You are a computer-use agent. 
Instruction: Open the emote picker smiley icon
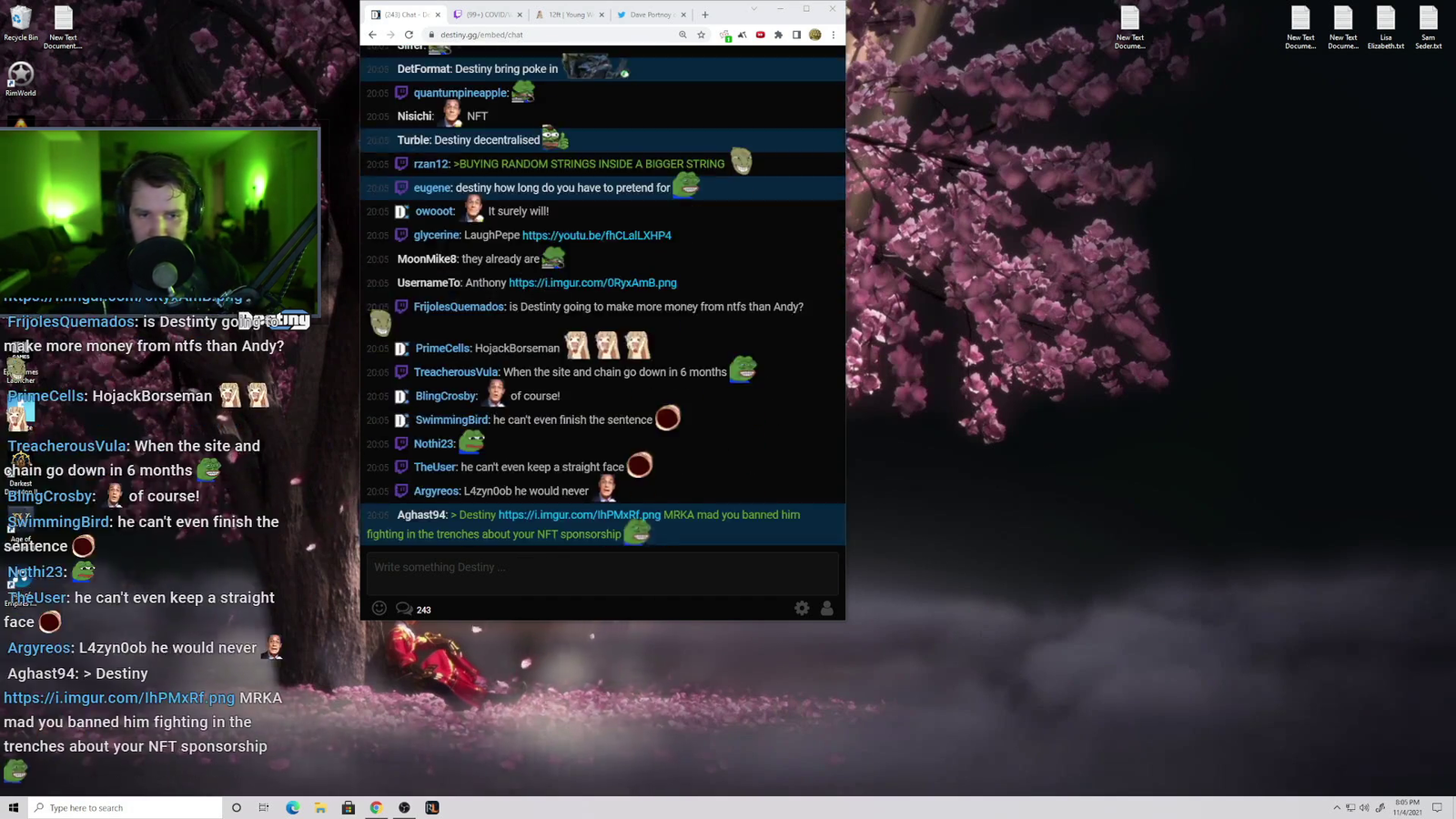(x=379, y=609)
